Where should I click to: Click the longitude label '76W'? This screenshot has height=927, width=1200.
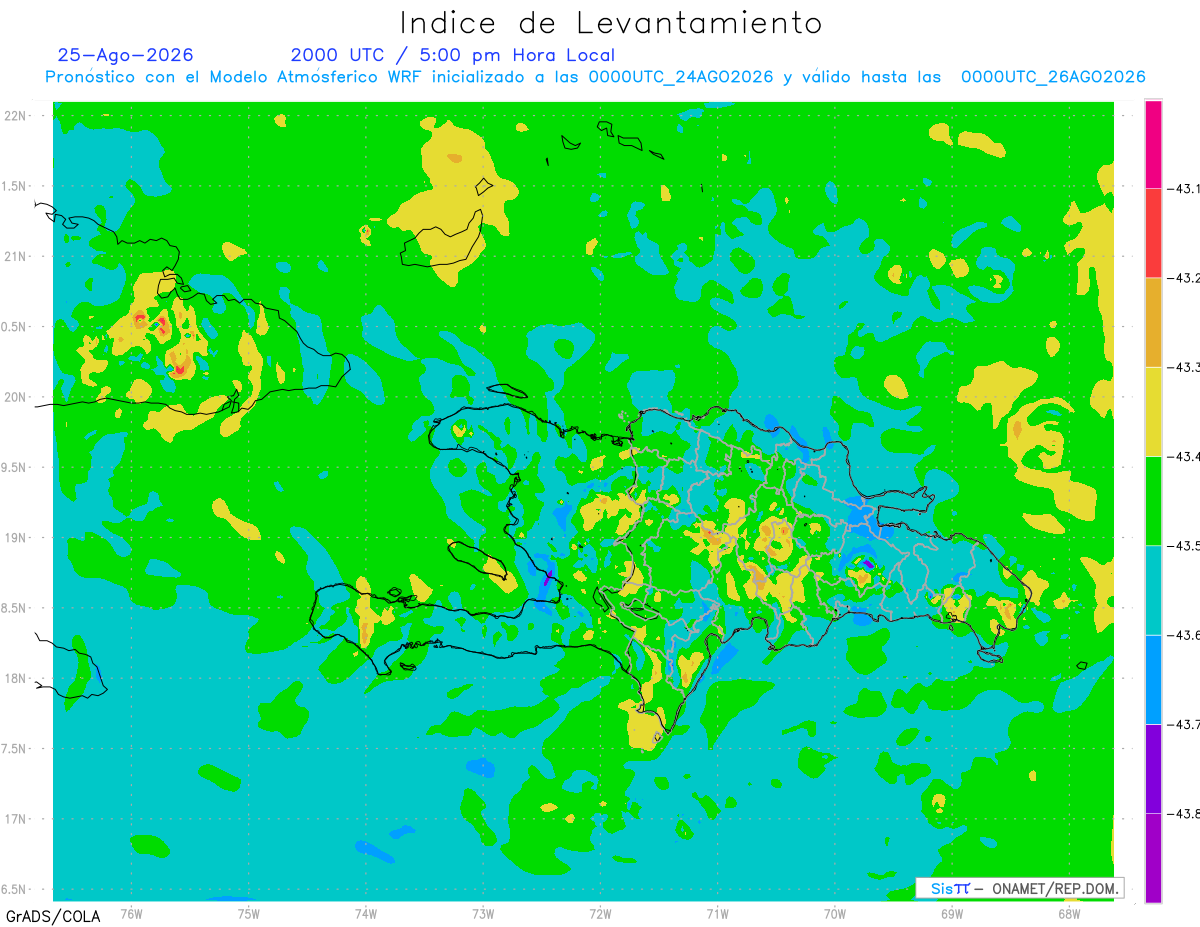coord(131,914)
